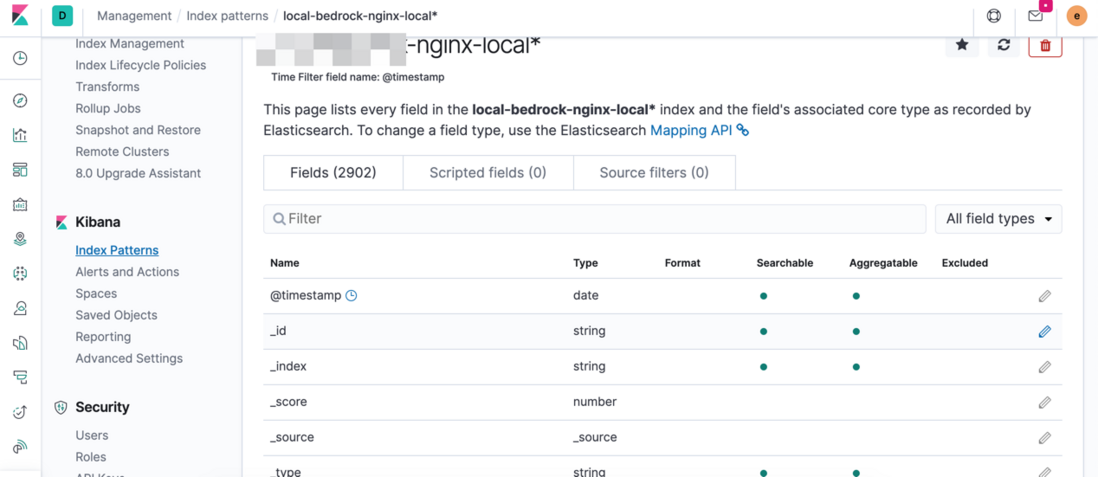
Task: Click the '_index' field name
Action: (x=288, y=366)
